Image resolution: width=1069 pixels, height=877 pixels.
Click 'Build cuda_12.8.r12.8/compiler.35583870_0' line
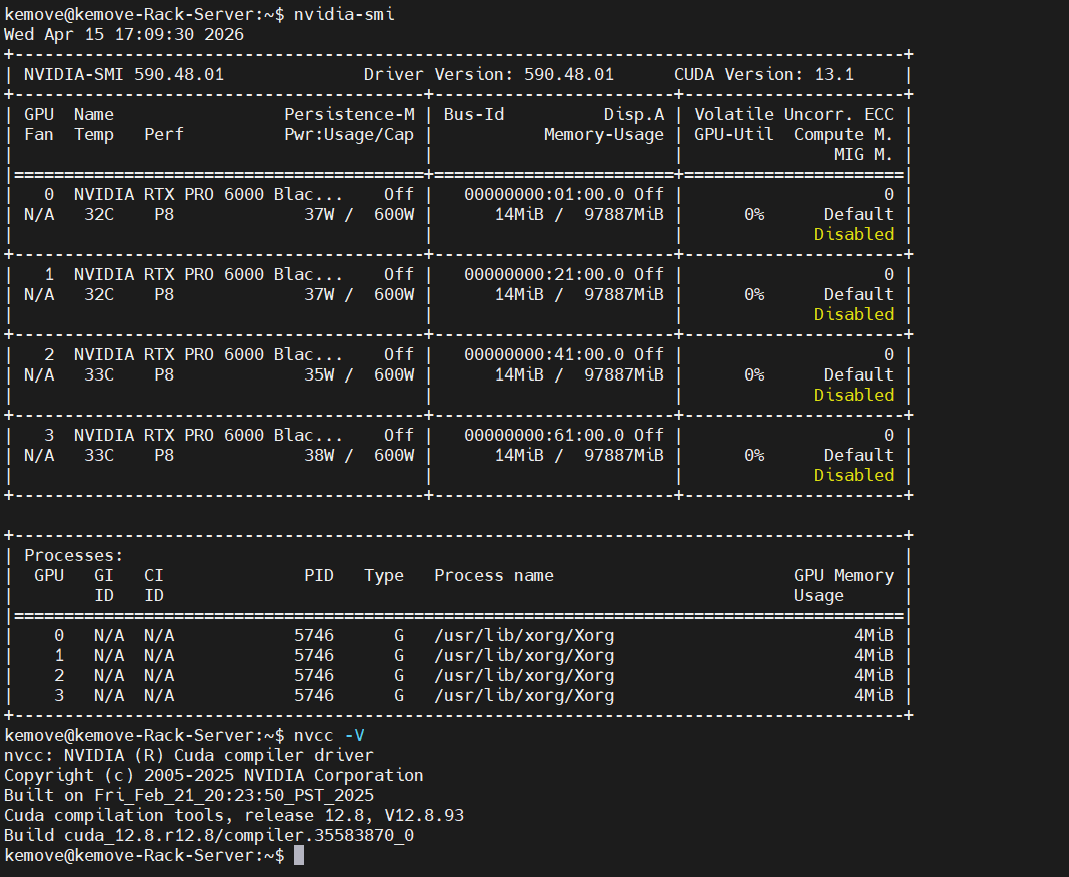209,835
